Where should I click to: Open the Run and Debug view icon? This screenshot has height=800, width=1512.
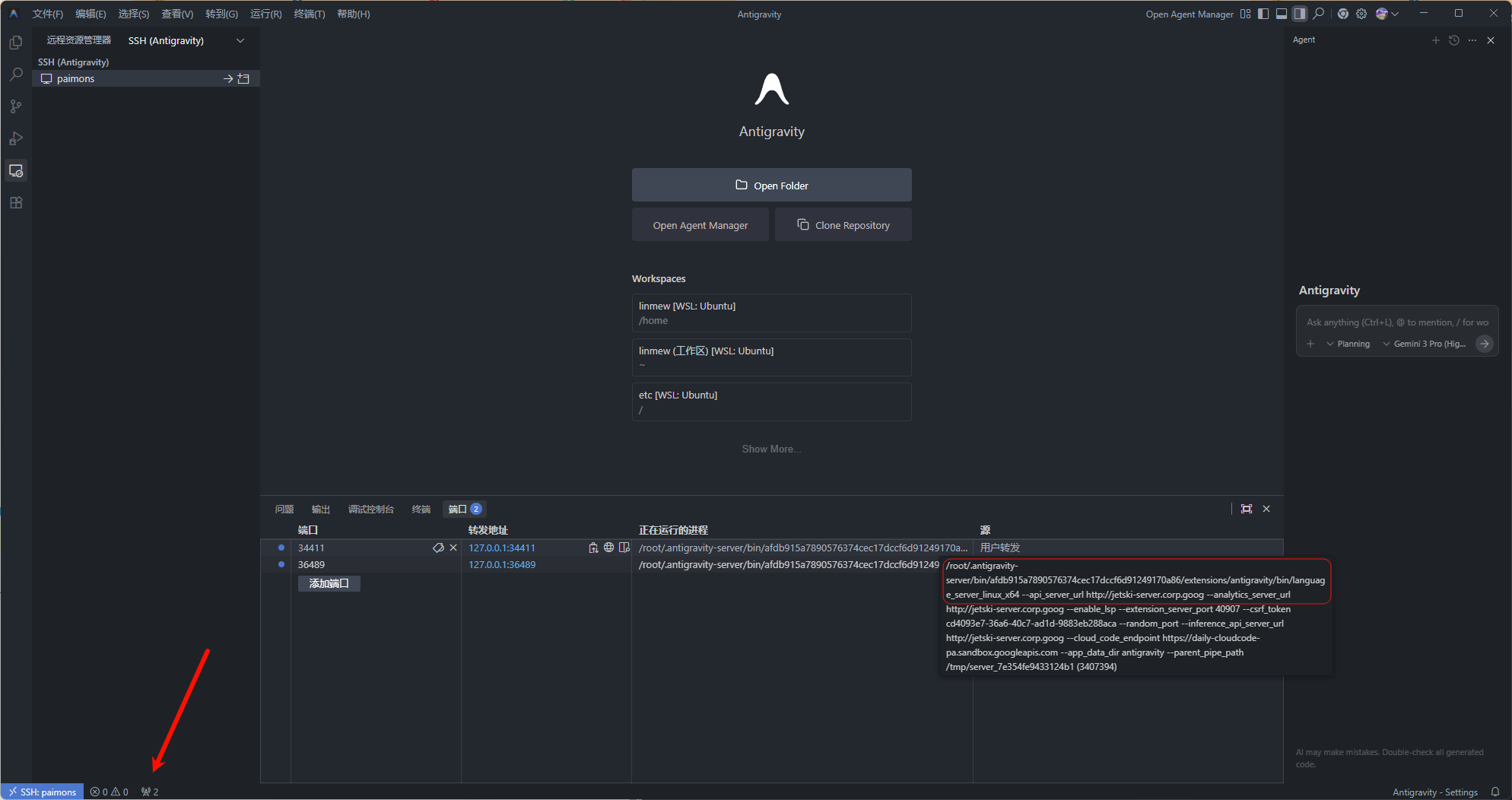(x=16, y=138)
